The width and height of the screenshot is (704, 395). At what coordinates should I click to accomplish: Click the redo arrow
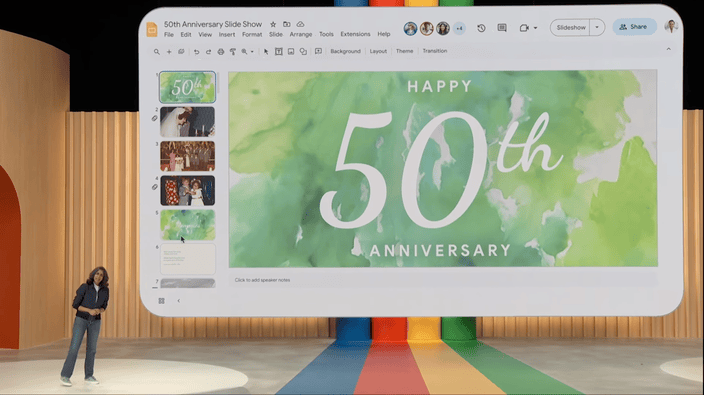[x=208, y=52]
